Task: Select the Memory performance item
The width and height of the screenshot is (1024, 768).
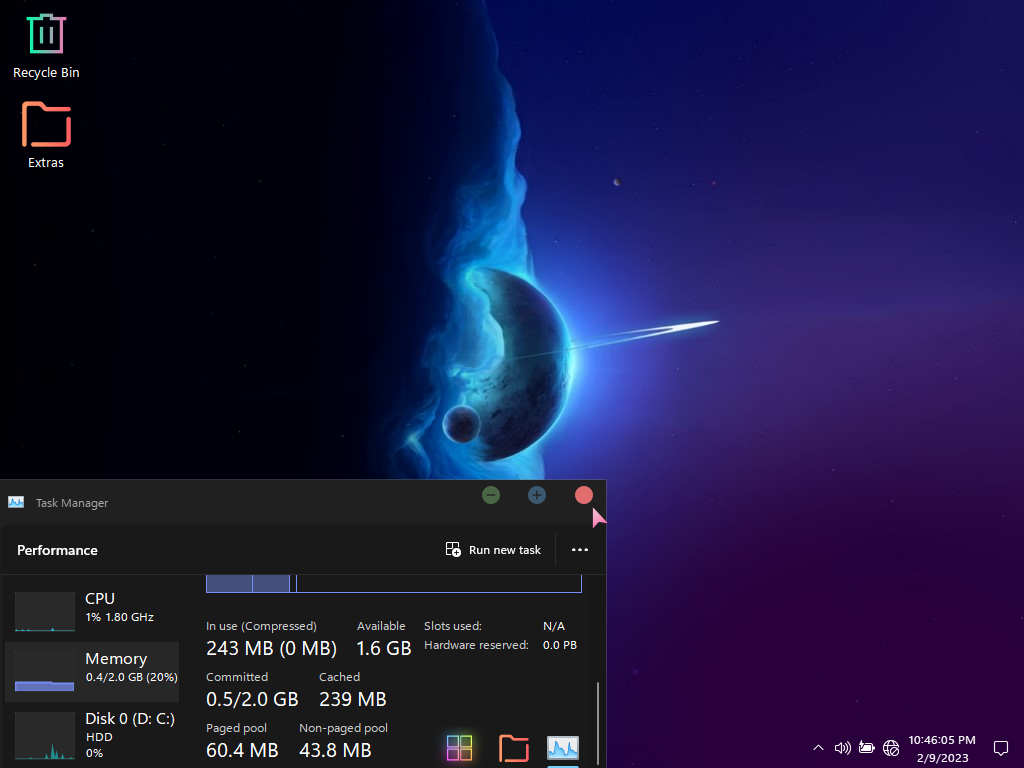Action: click(92, 671)
